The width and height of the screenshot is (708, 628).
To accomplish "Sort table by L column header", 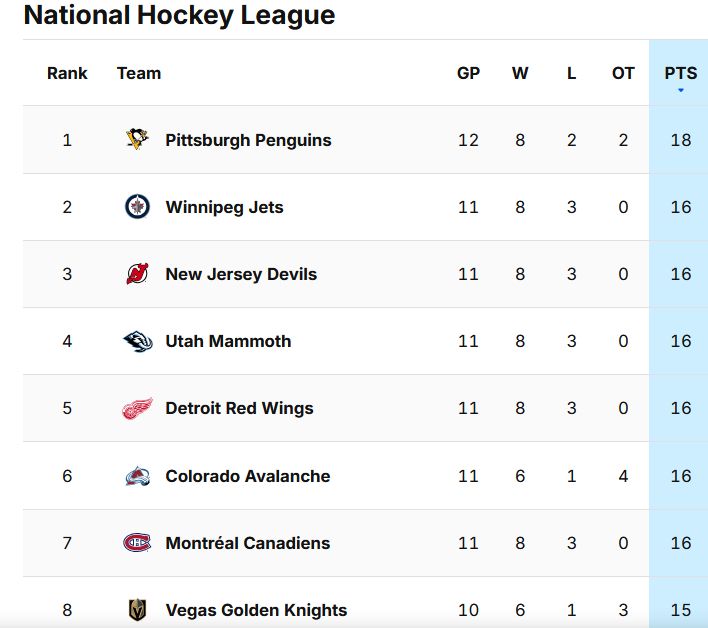I will (572, 73).
